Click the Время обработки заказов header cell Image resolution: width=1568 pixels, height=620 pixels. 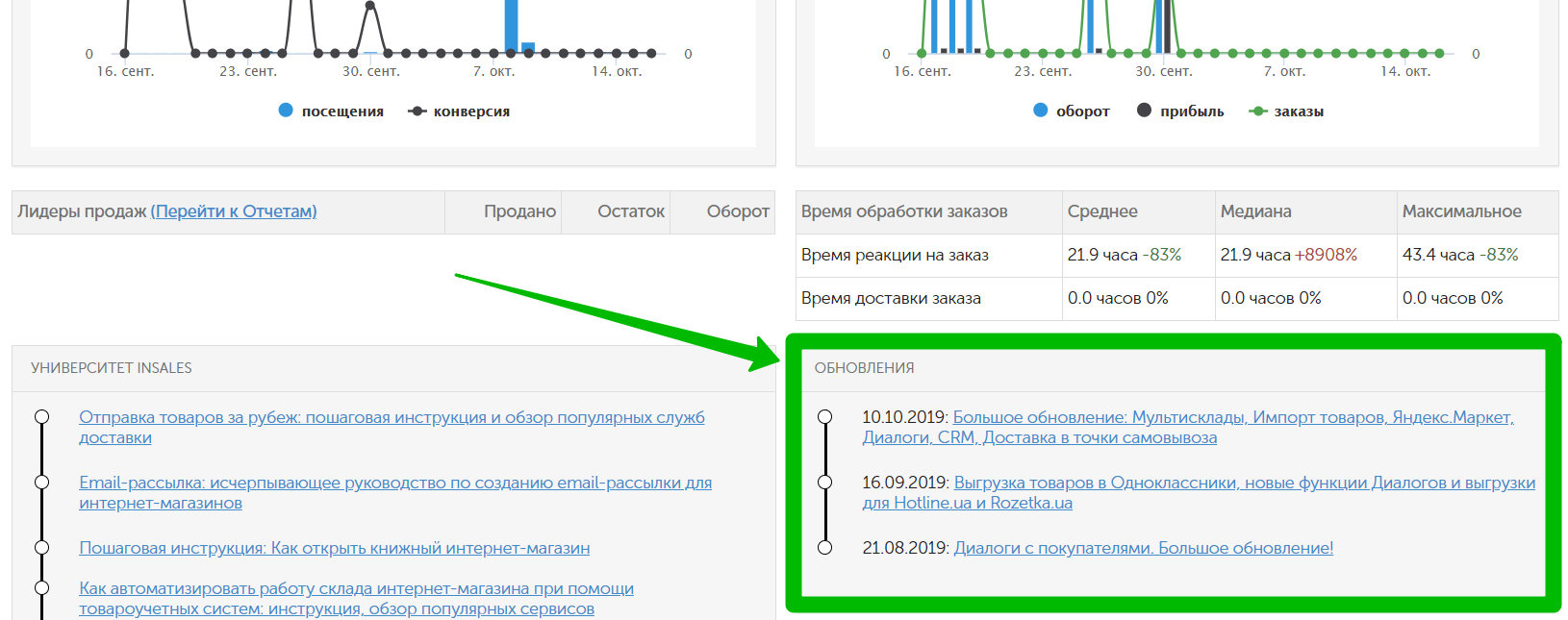pyautogui.click(x=929, y=212)
